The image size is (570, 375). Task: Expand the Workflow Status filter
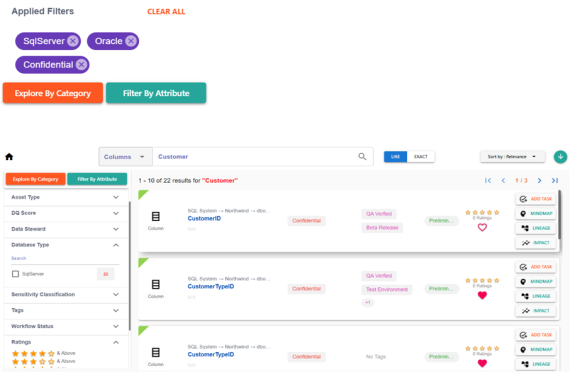[x=65, y=326]
